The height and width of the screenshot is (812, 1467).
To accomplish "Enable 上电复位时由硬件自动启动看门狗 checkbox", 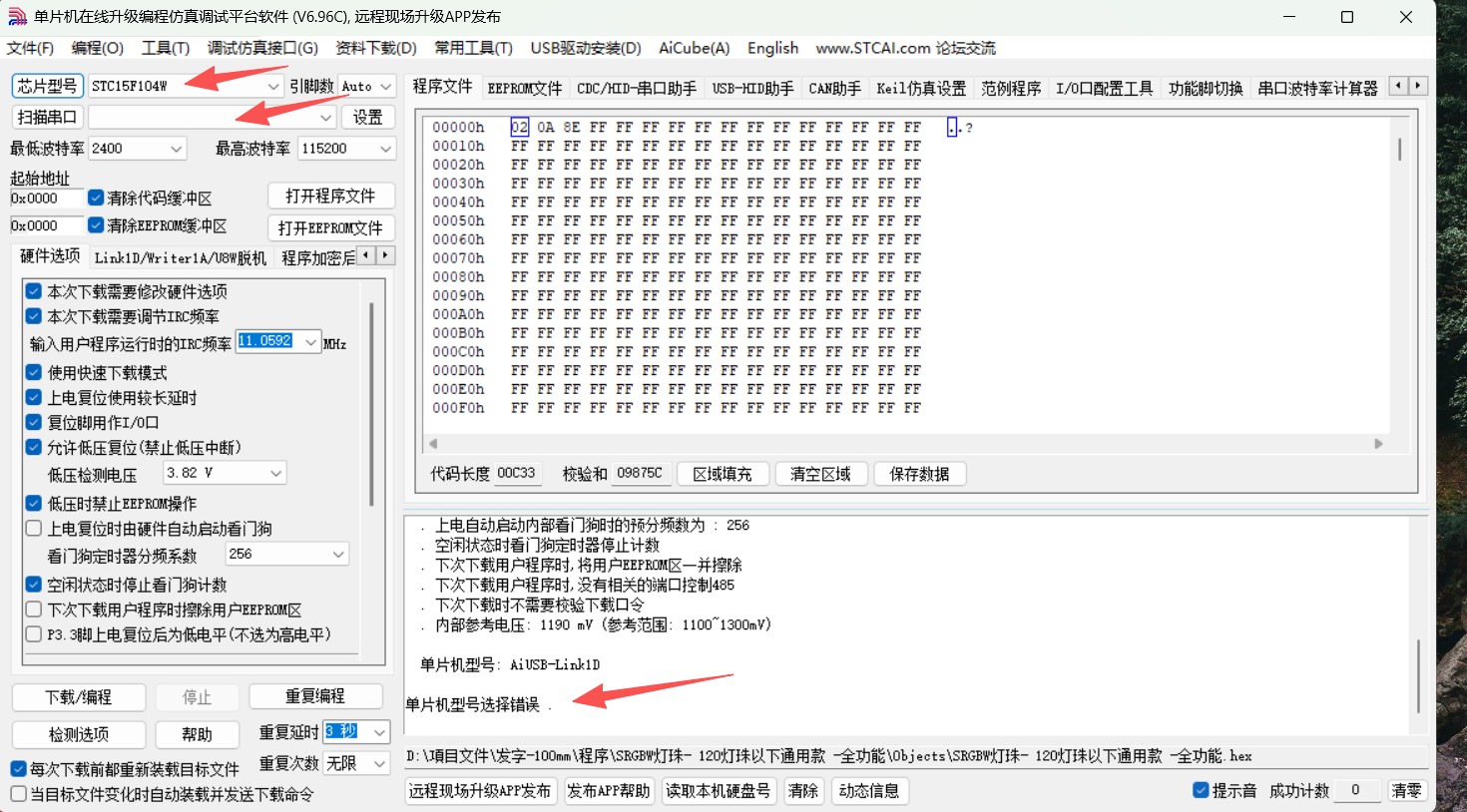I will coord(34,529).
